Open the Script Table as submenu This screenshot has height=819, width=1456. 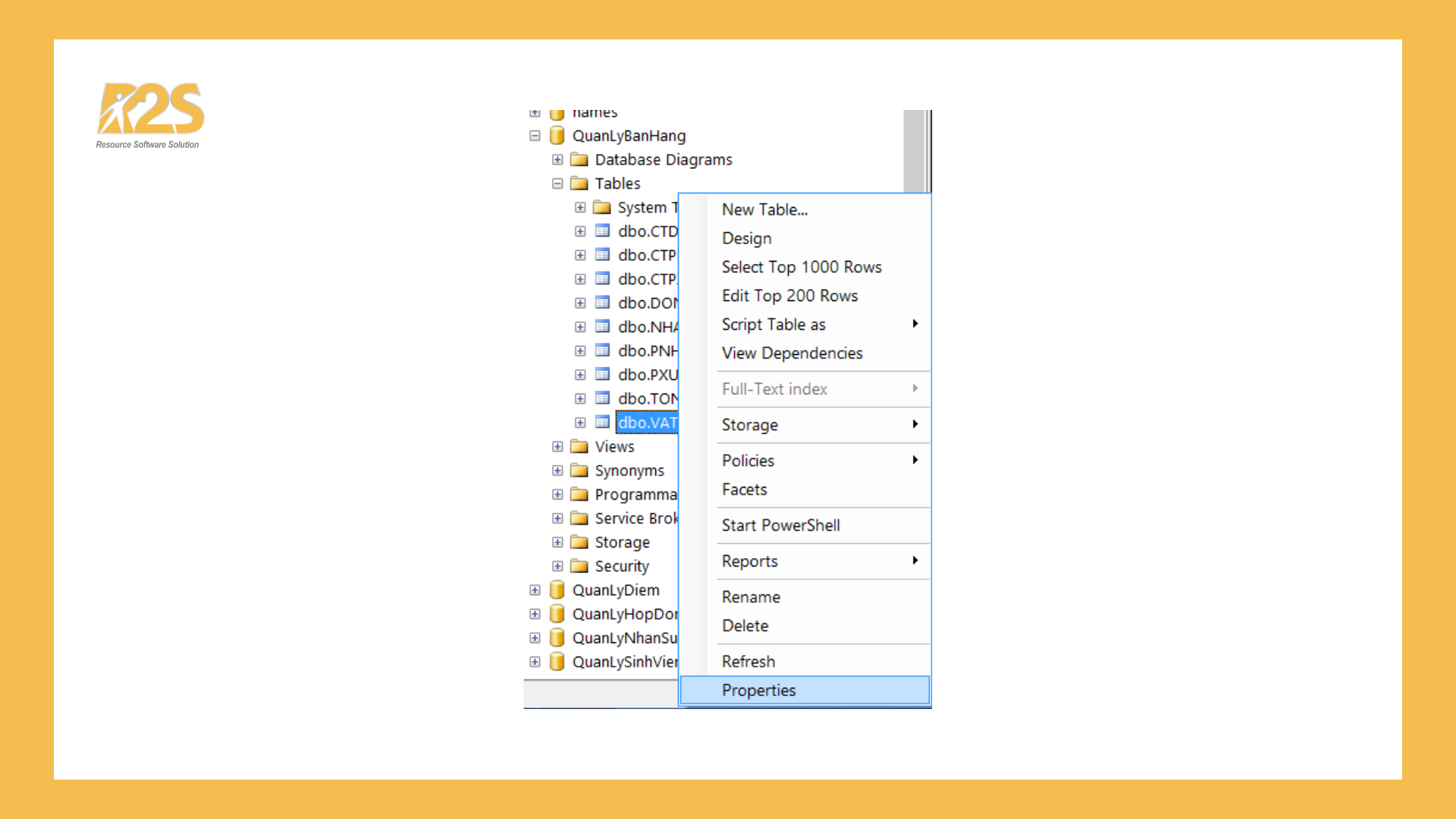coord(773,325)
